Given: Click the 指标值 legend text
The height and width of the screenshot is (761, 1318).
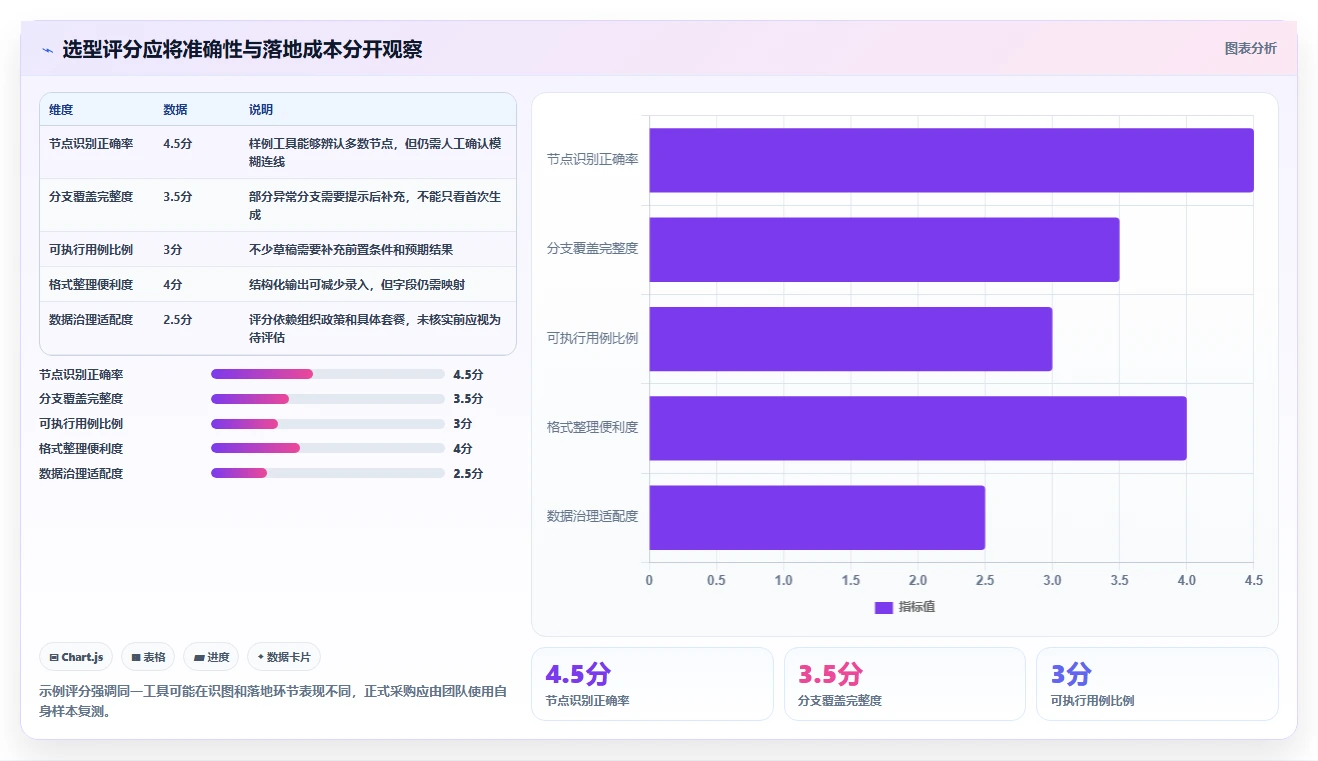Looking at the screenshot, I should tap(917, 607).
